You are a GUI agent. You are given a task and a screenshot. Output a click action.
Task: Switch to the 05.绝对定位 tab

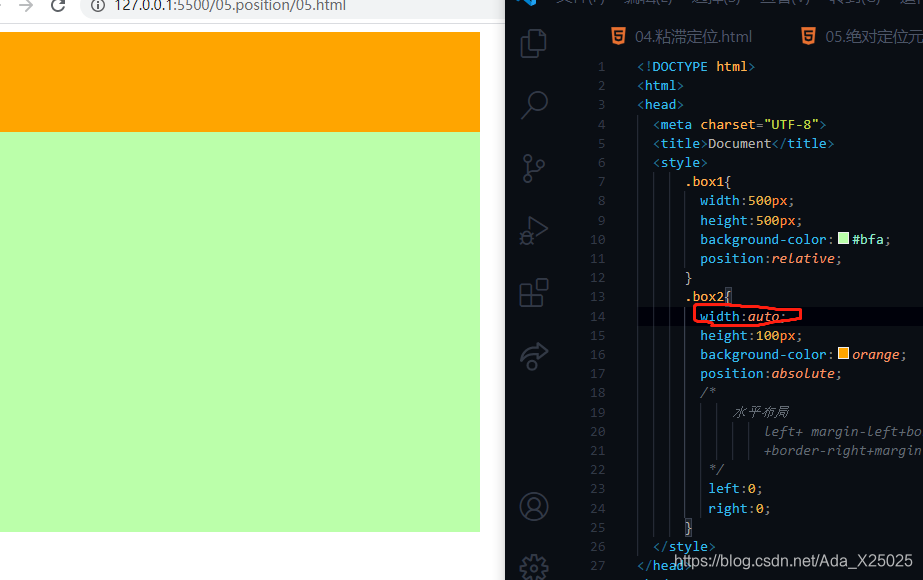(x=874, y=37)
